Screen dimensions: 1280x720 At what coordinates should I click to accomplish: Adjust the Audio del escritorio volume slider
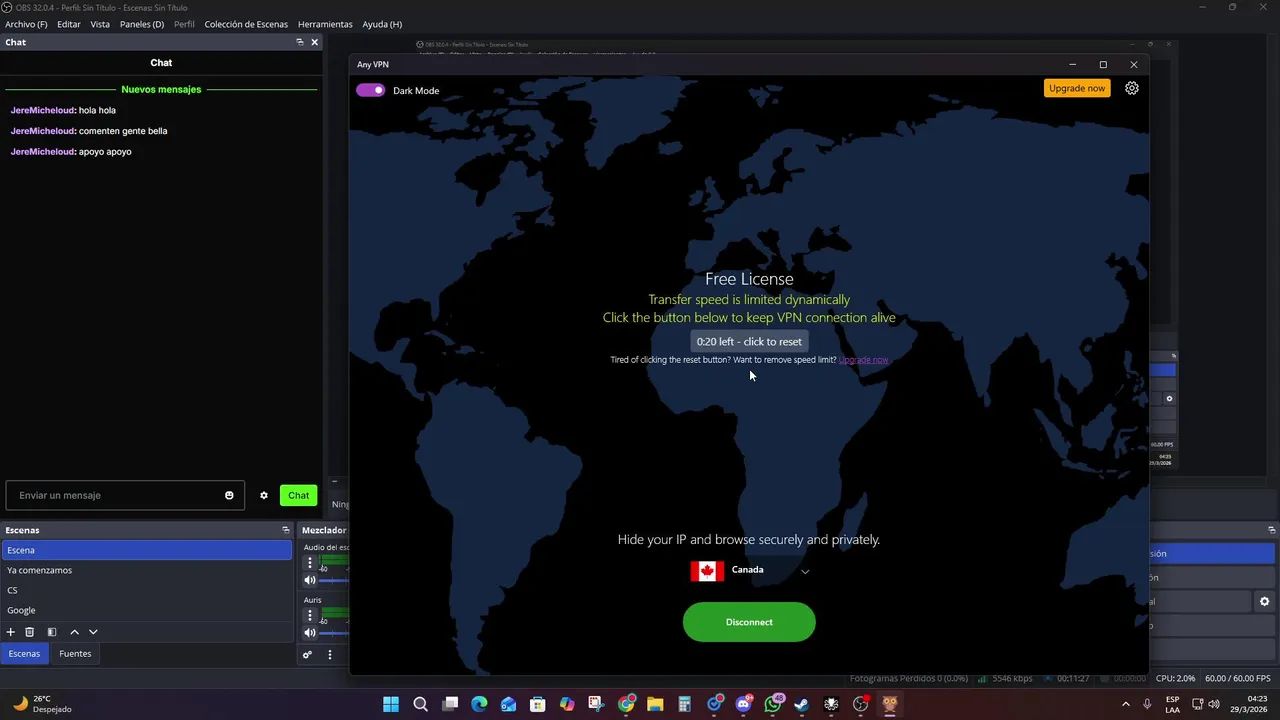[334, 580]
